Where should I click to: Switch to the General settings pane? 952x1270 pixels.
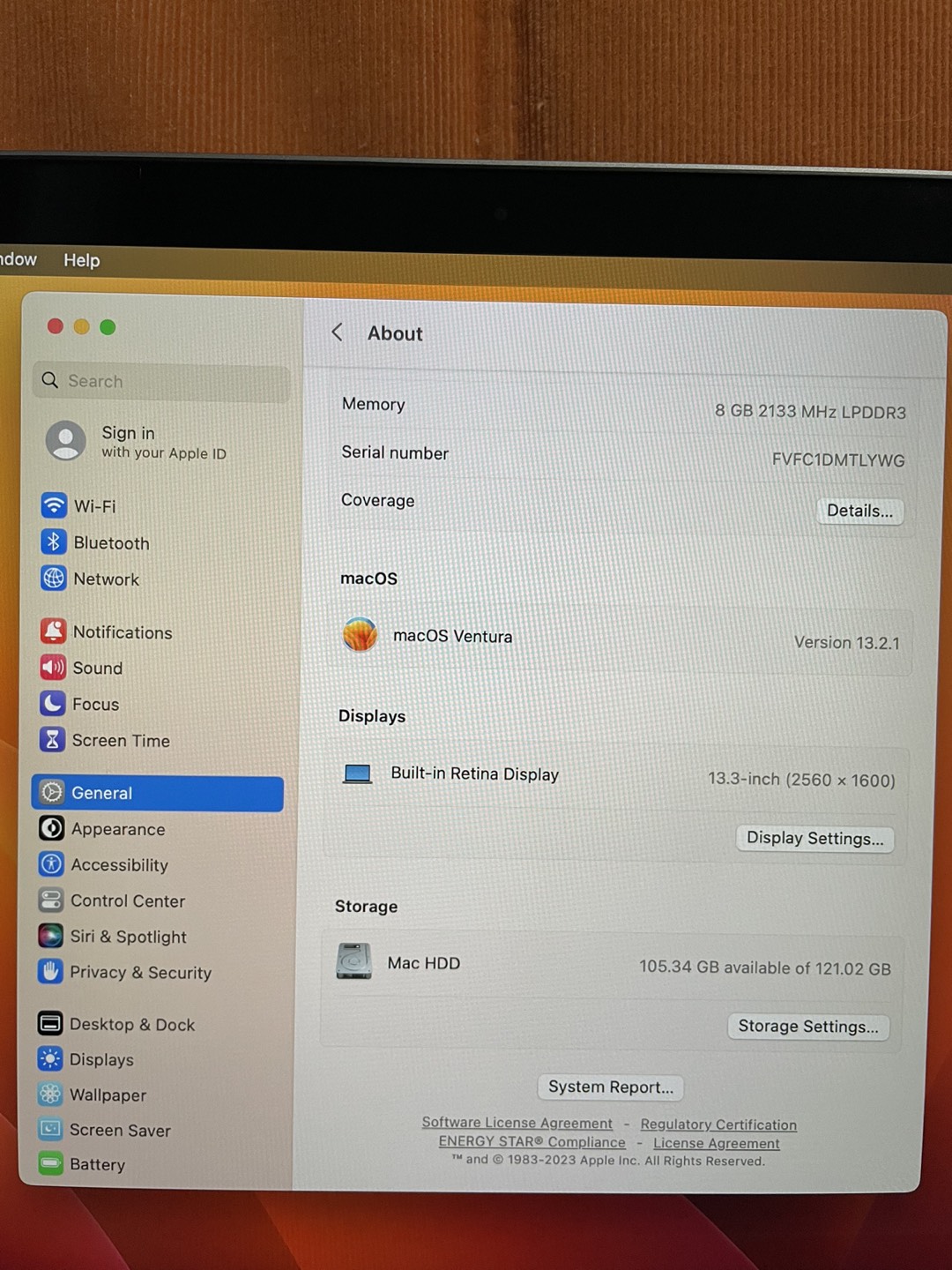pyautogui.click(x=101, y=793)
